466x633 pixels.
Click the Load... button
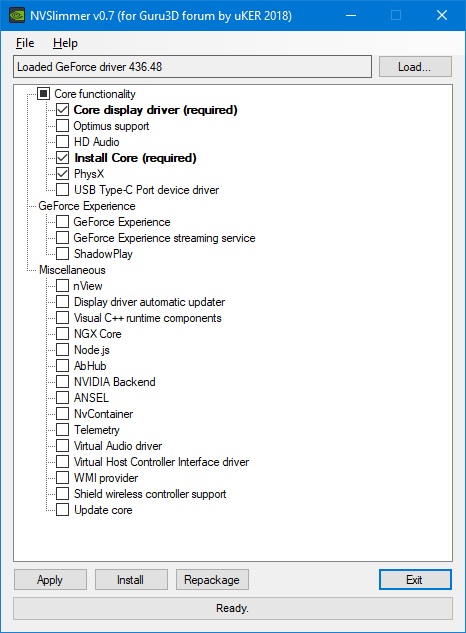pyautogui.click(x=415, y=67)
